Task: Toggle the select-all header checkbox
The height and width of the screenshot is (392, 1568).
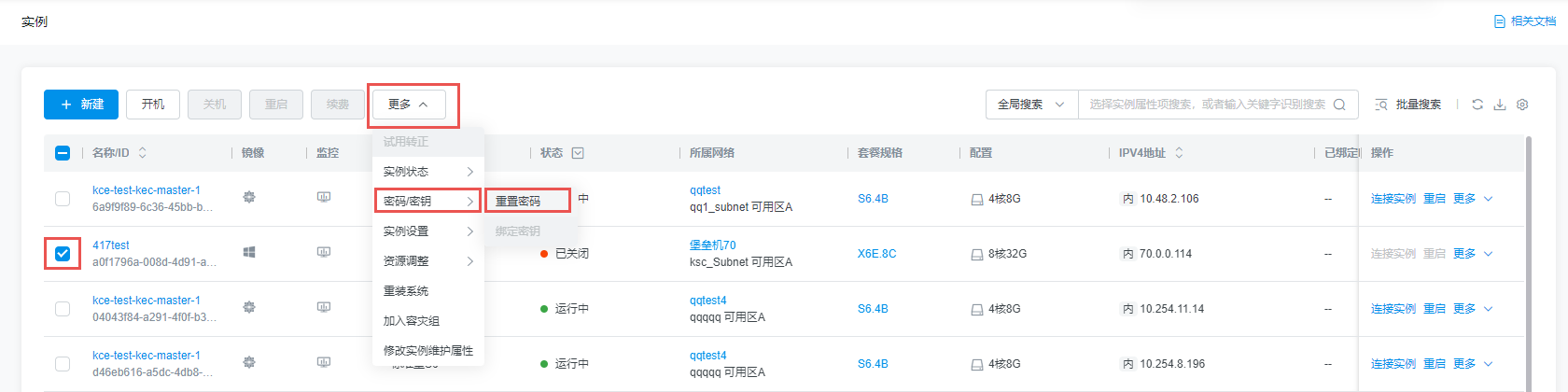Action: tap(63, 153)
